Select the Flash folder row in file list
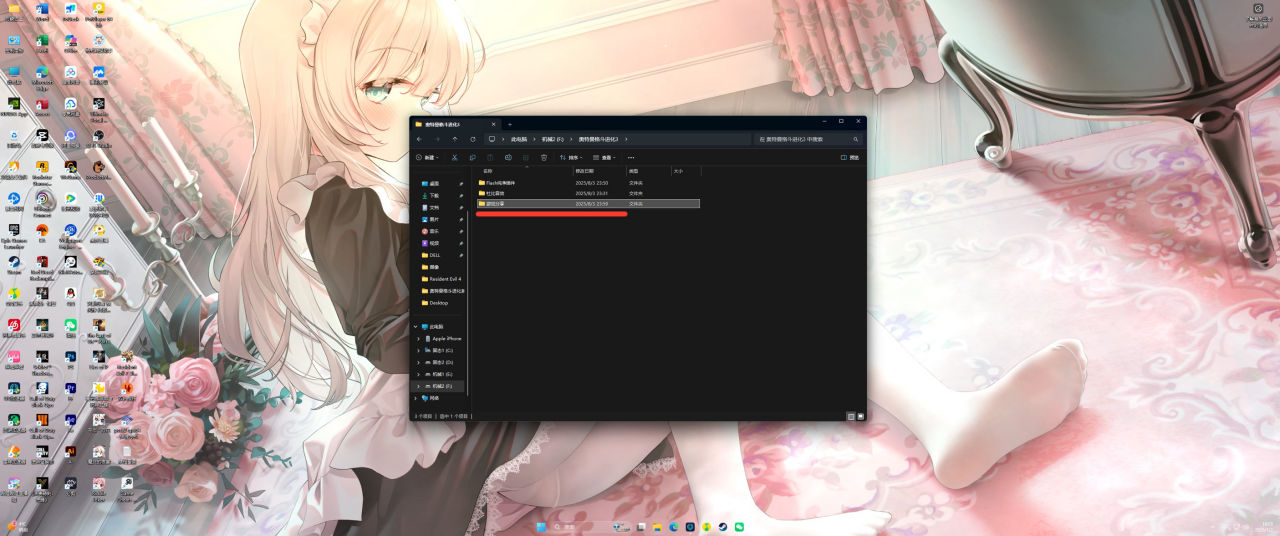The height and width of the screenshot is (536, 1280). [588, 183]
